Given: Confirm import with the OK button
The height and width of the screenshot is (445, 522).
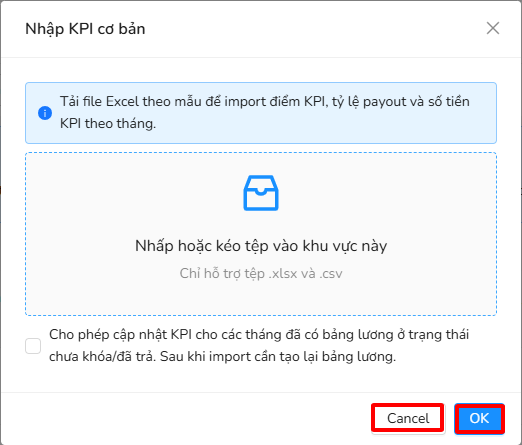Looking at the screenshot, I should pos(479,418).
